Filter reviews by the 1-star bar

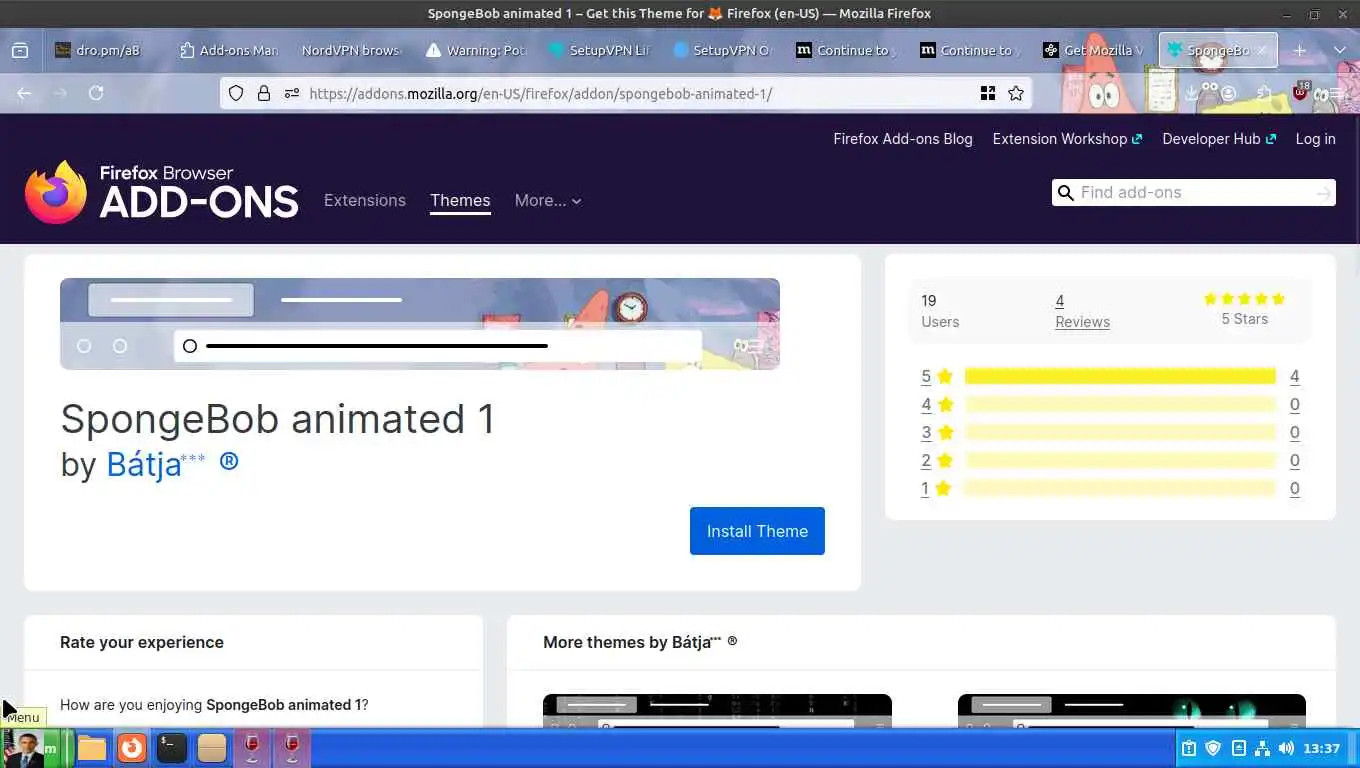point(1120,488)
